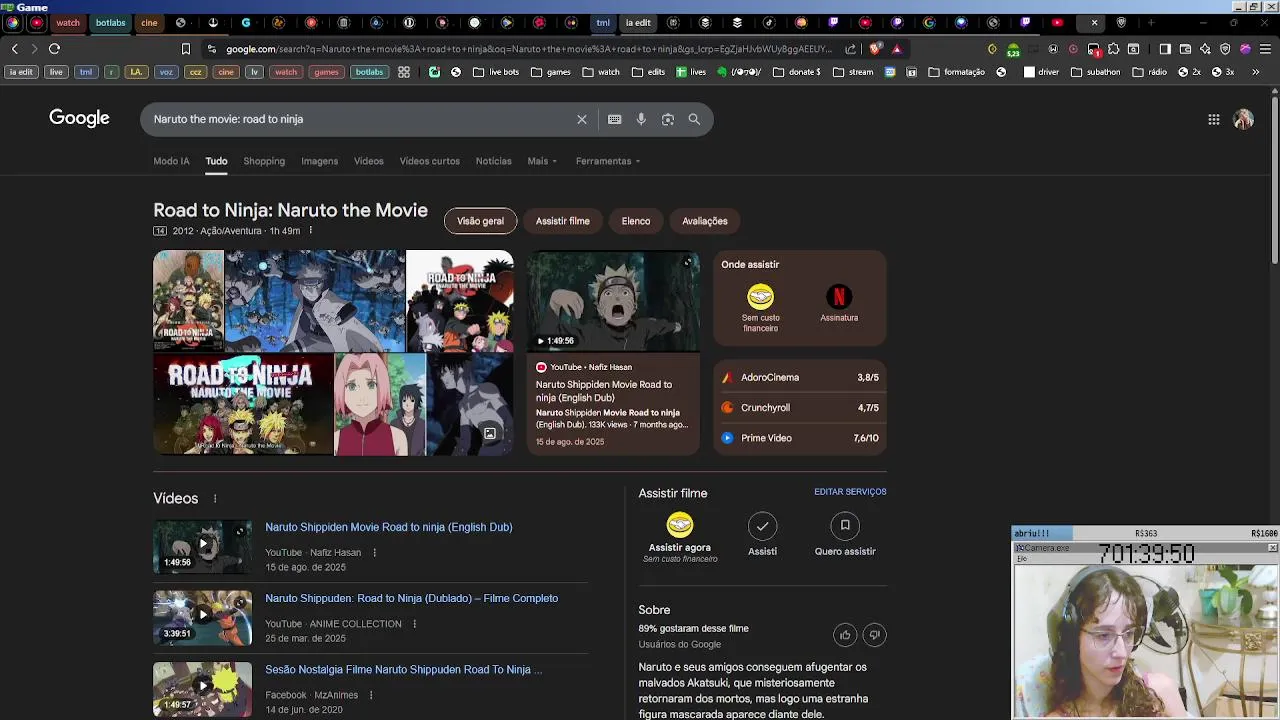Open the bookmarks tab-group grid icon
This screenshot has width=1280, height=720.
pos(403,72)
